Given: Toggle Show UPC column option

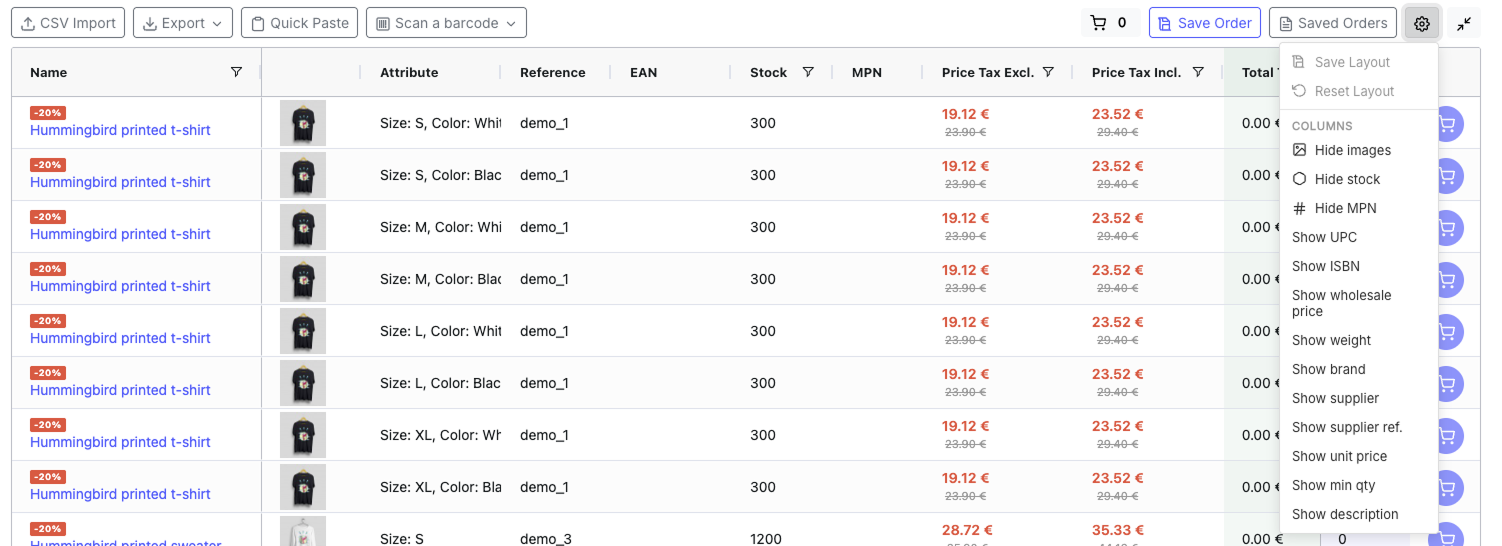Looking at the screenshot, I should (1359, 237).
